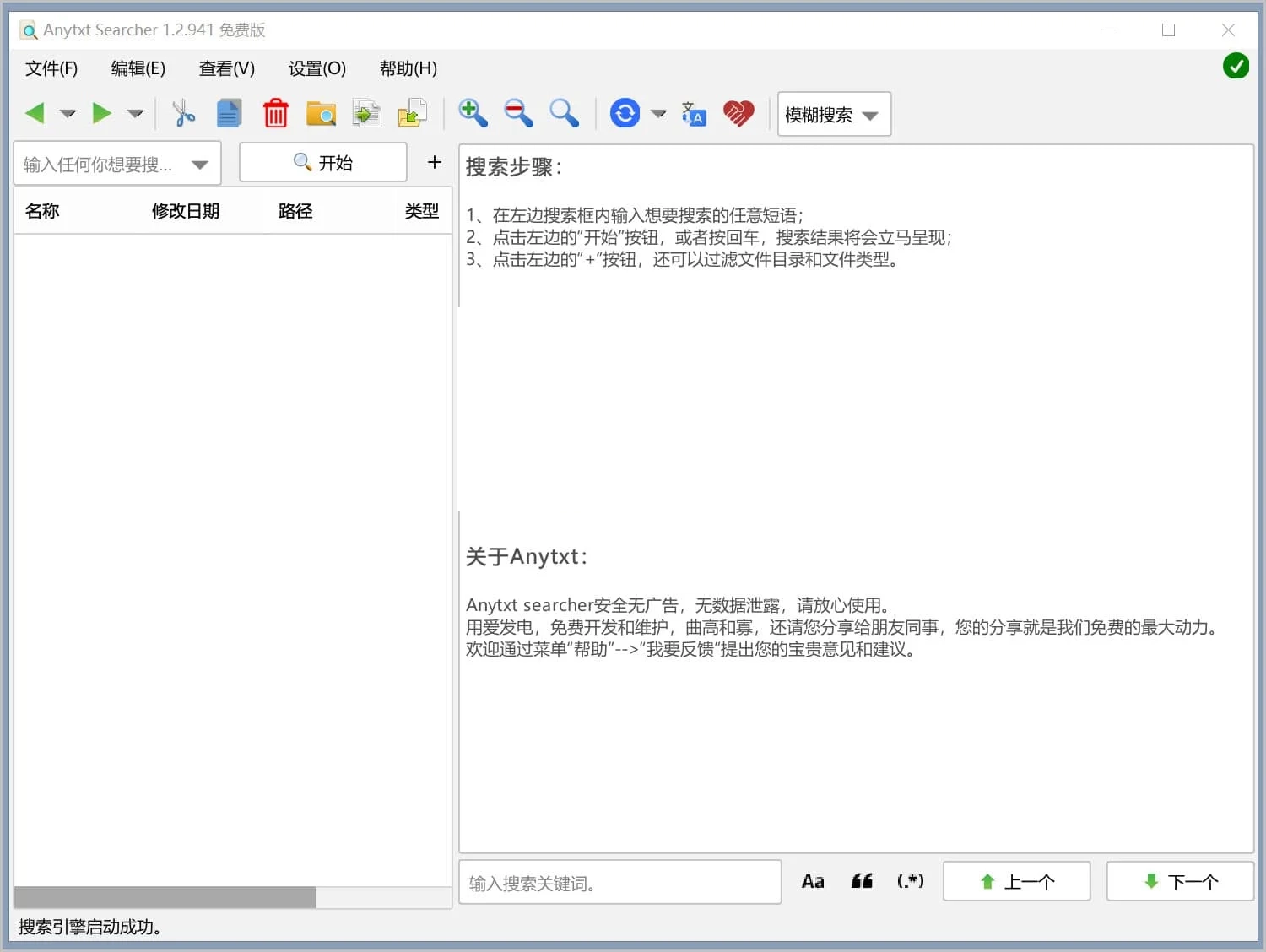Viewport: 1266px width, 952px height.
Task: Click the red heart donate icon
Action: pos(738,113)
